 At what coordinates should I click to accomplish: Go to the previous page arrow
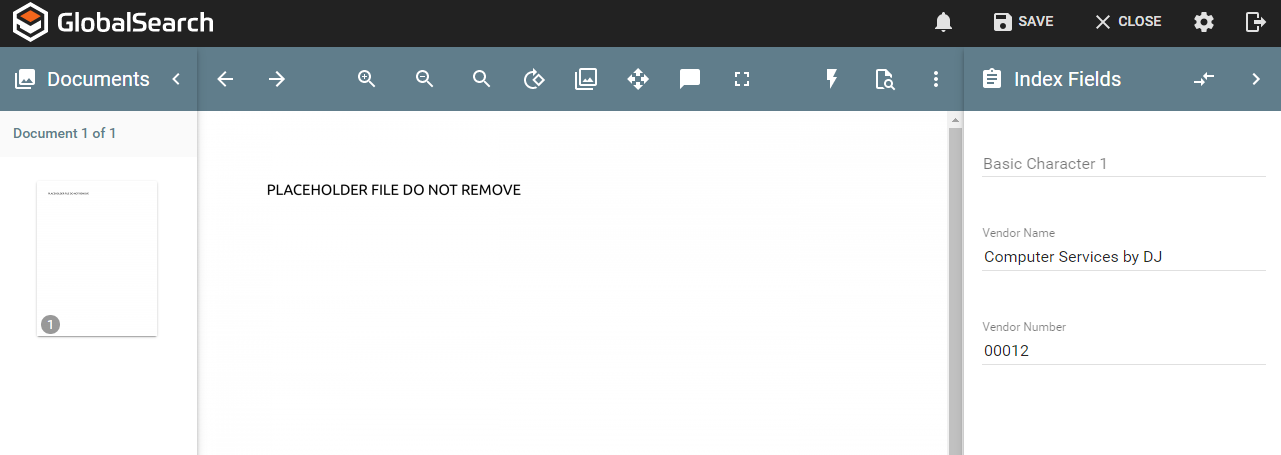[x=225, y=79]
